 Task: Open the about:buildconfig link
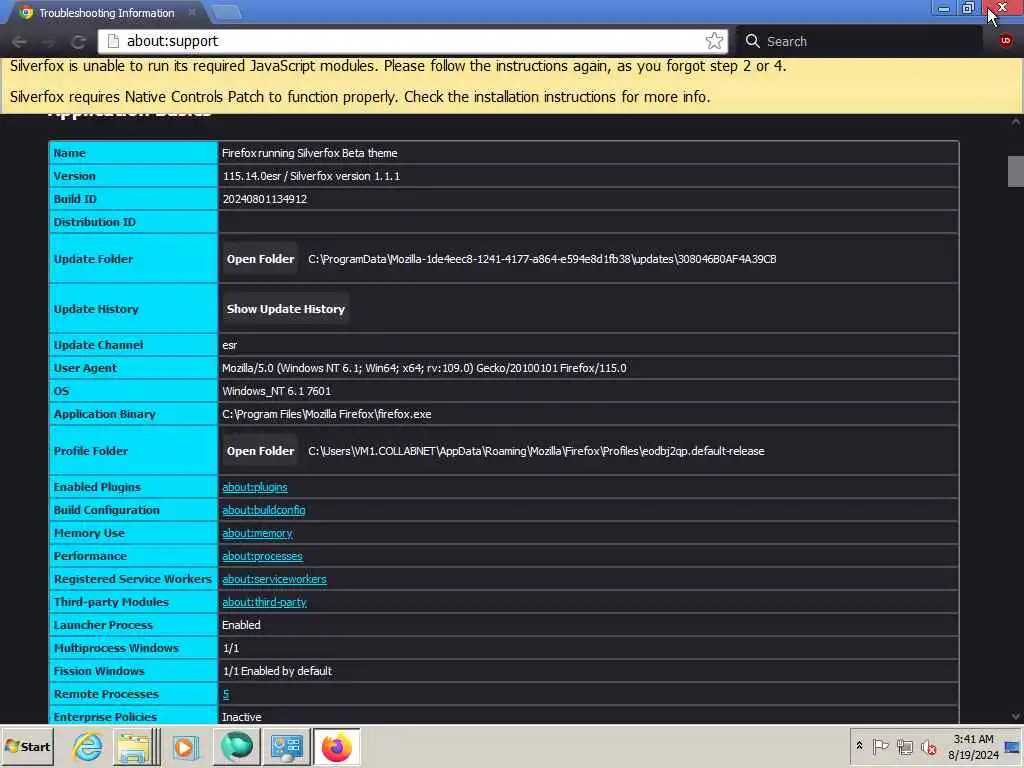264,510
